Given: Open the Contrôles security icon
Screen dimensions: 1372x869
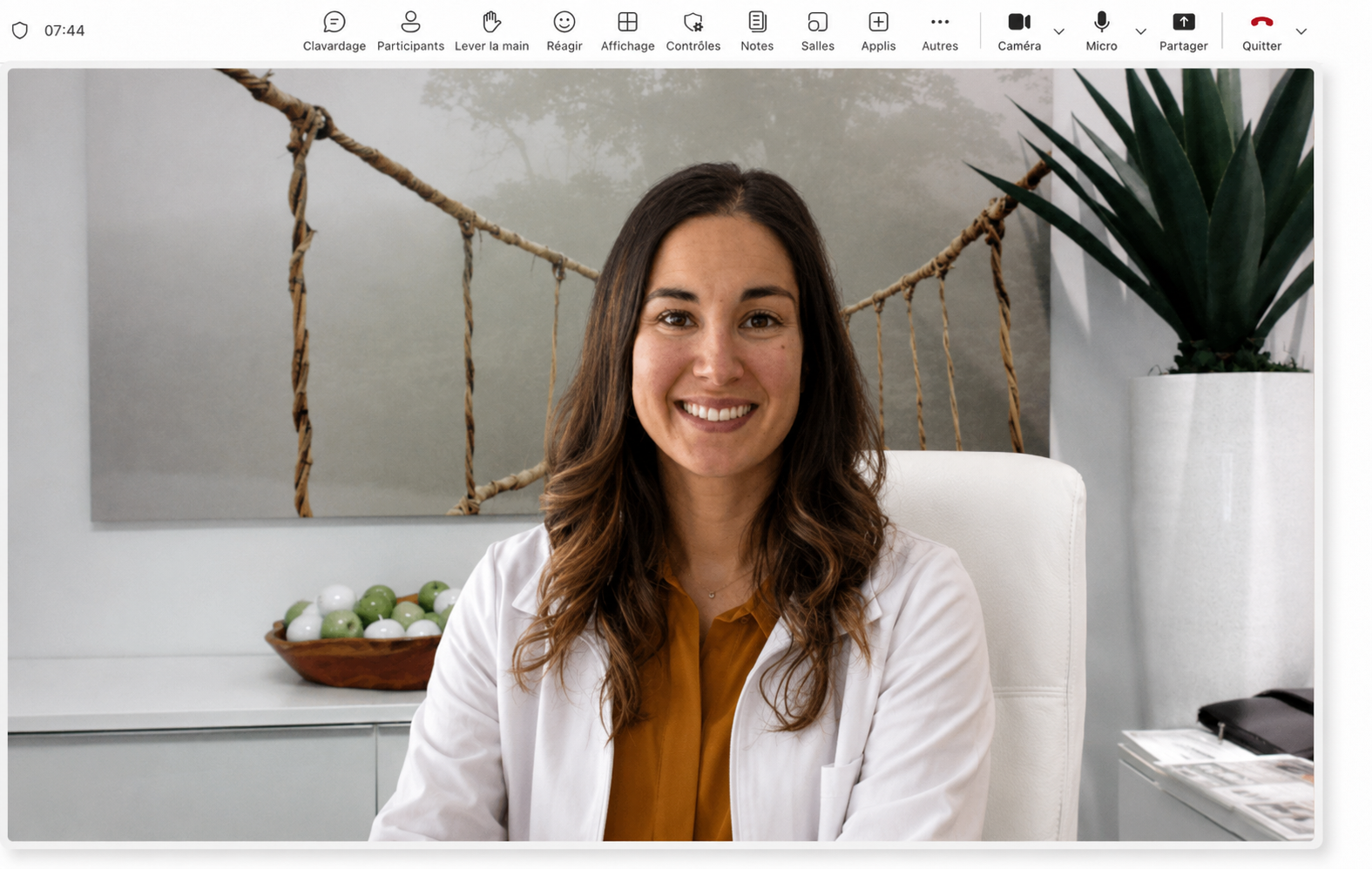Looking at the screenshot, I should [693, 22].
